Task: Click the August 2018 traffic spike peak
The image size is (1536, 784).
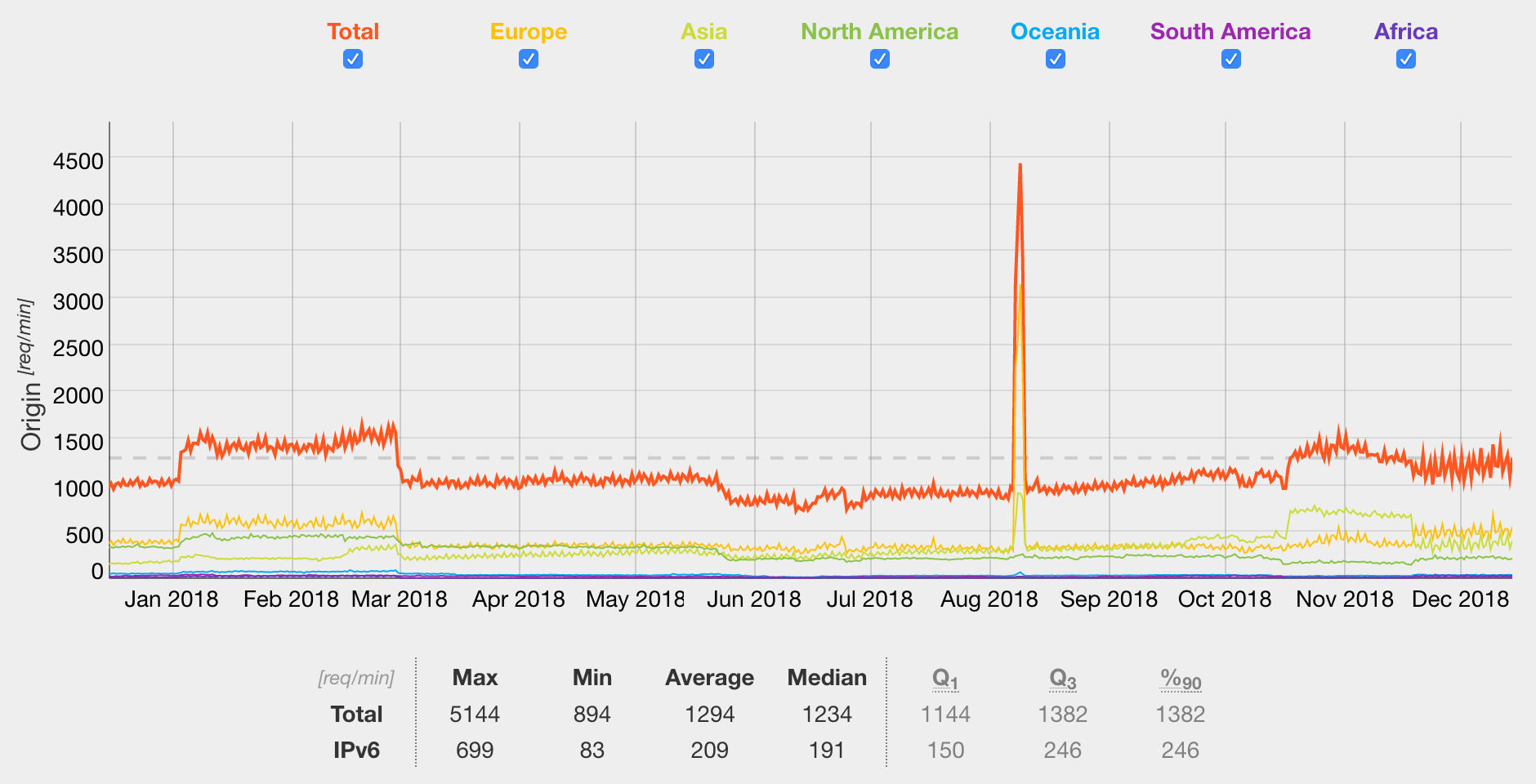Action: click(x=1020, y=166)
